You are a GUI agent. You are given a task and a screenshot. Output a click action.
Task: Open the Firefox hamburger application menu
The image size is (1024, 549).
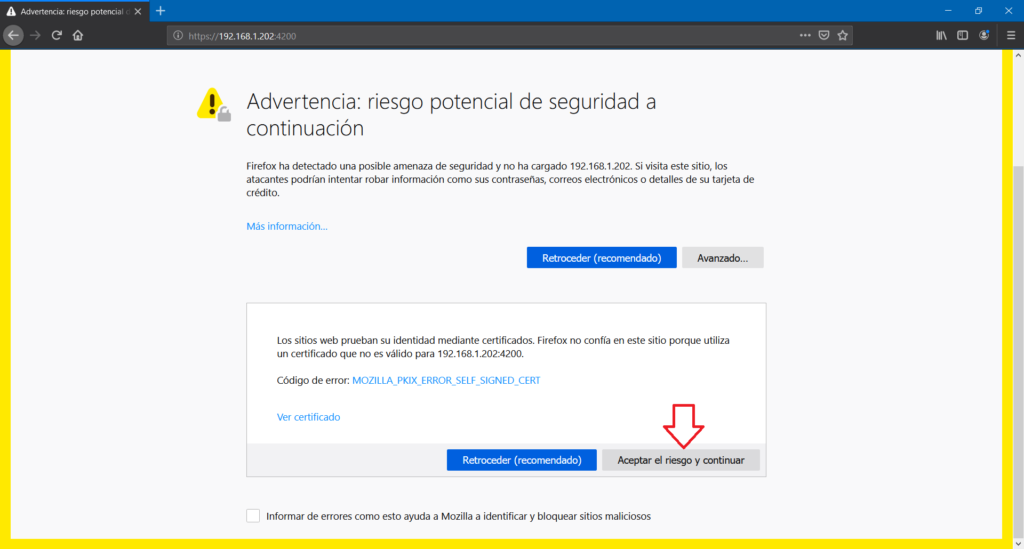(x=1010, y=35)
